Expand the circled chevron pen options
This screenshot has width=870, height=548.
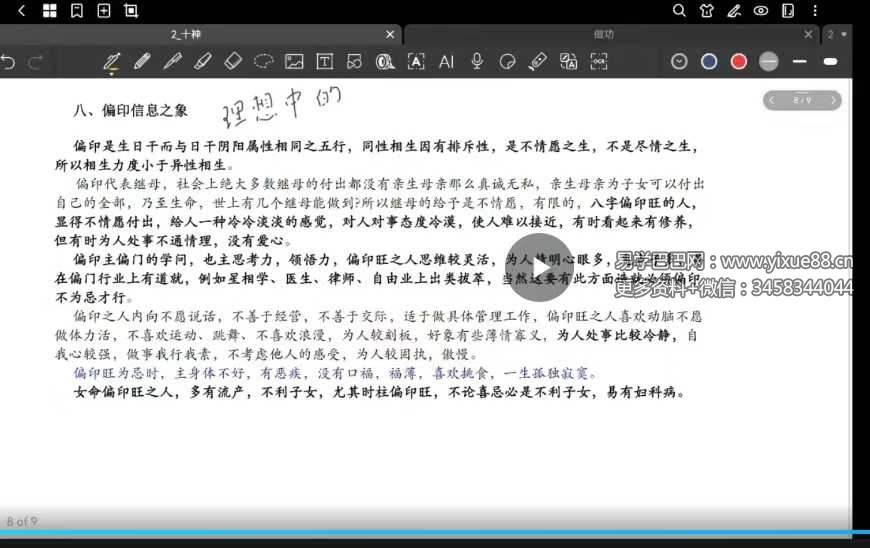(x=679, y=62)
